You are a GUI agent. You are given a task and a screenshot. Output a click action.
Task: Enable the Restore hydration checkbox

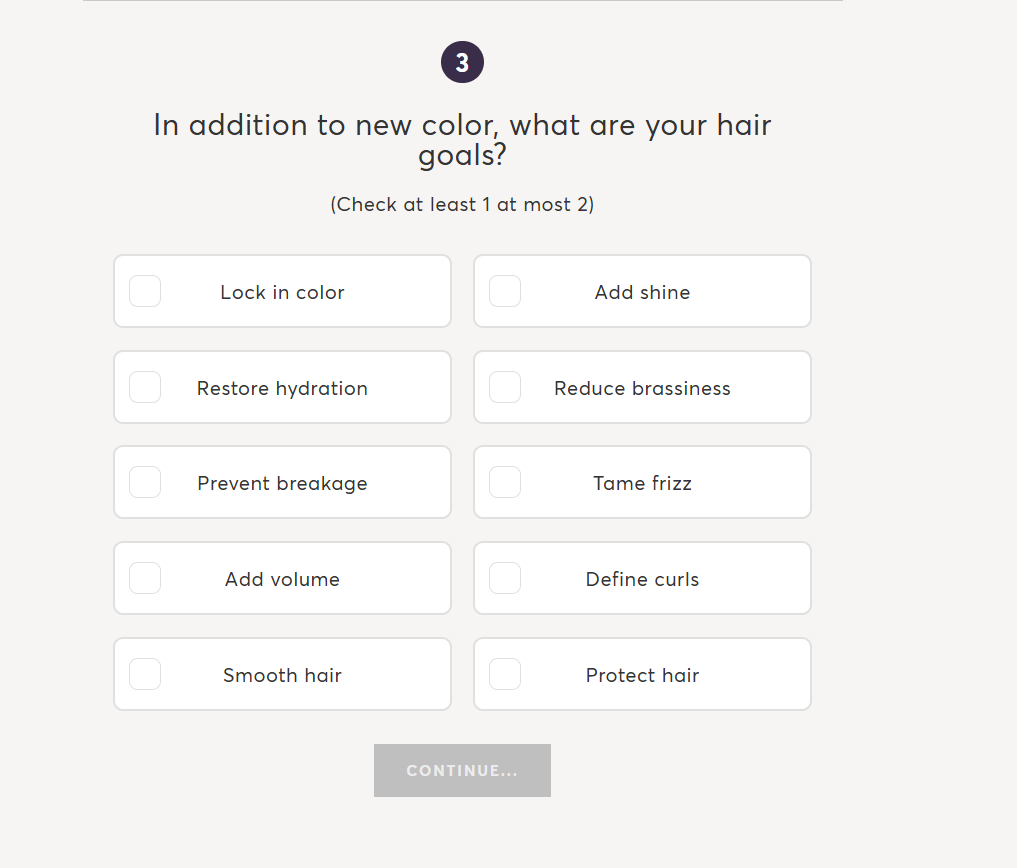tap(145, 387)
